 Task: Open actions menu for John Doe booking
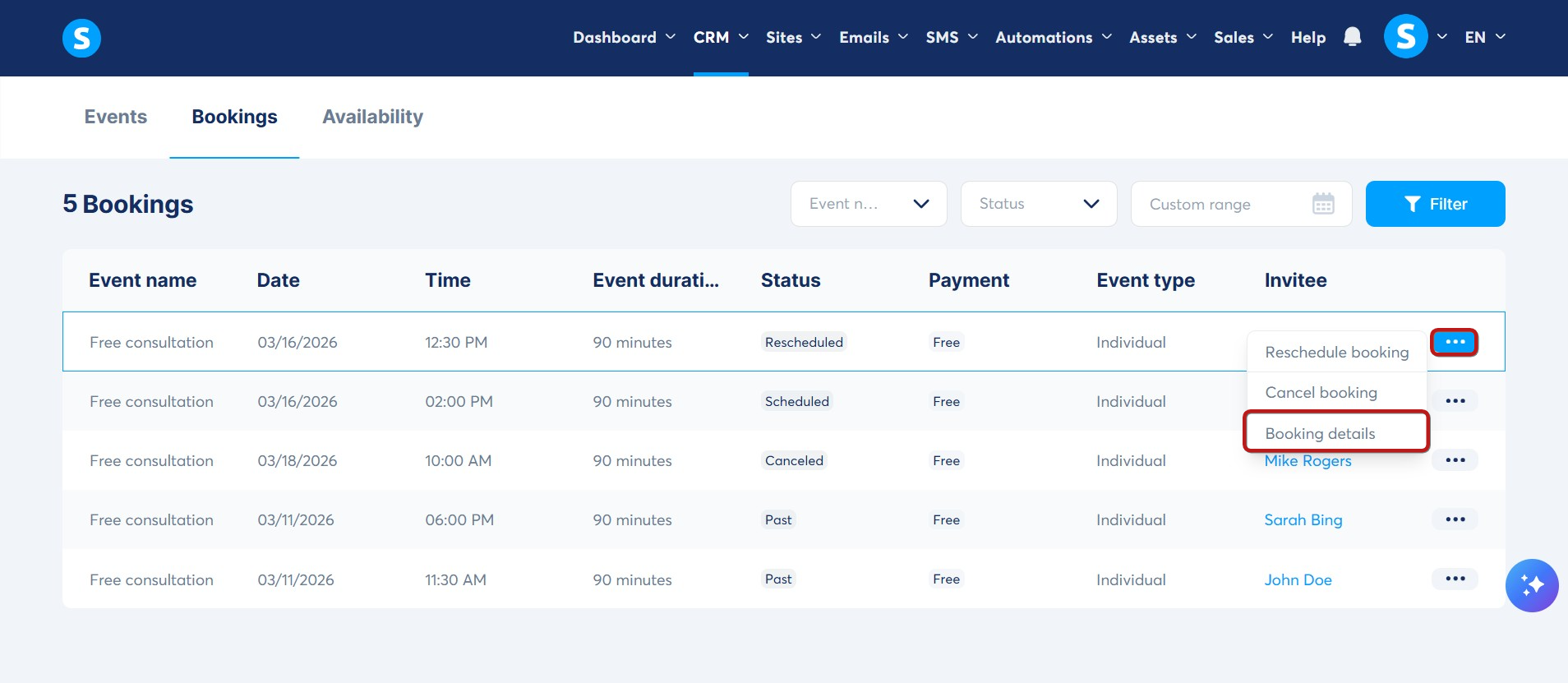tap(1455, 579)
